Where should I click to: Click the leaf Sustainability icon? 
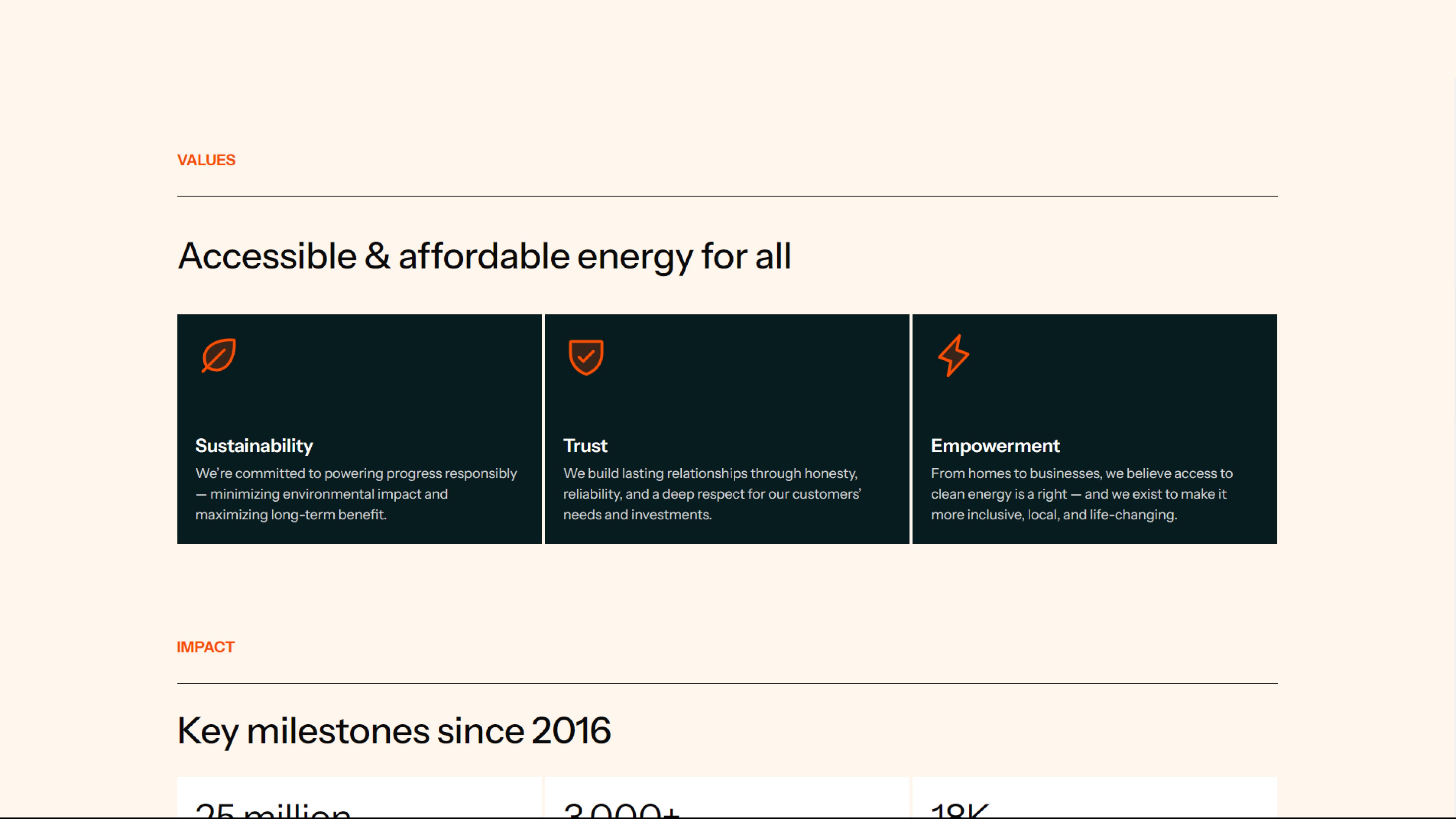[x=219, y=356]
